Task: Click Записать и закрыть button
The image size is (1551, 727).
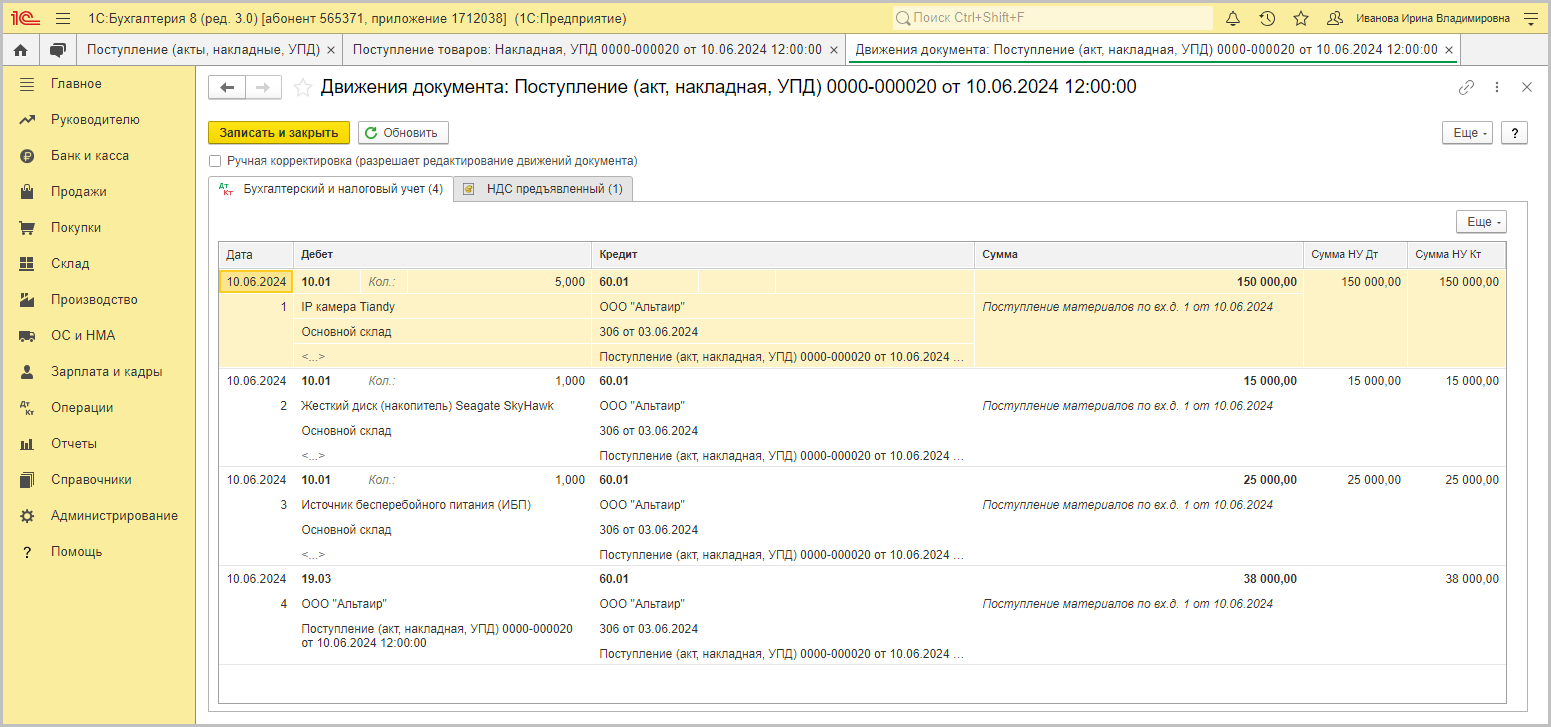Action: 279,133
